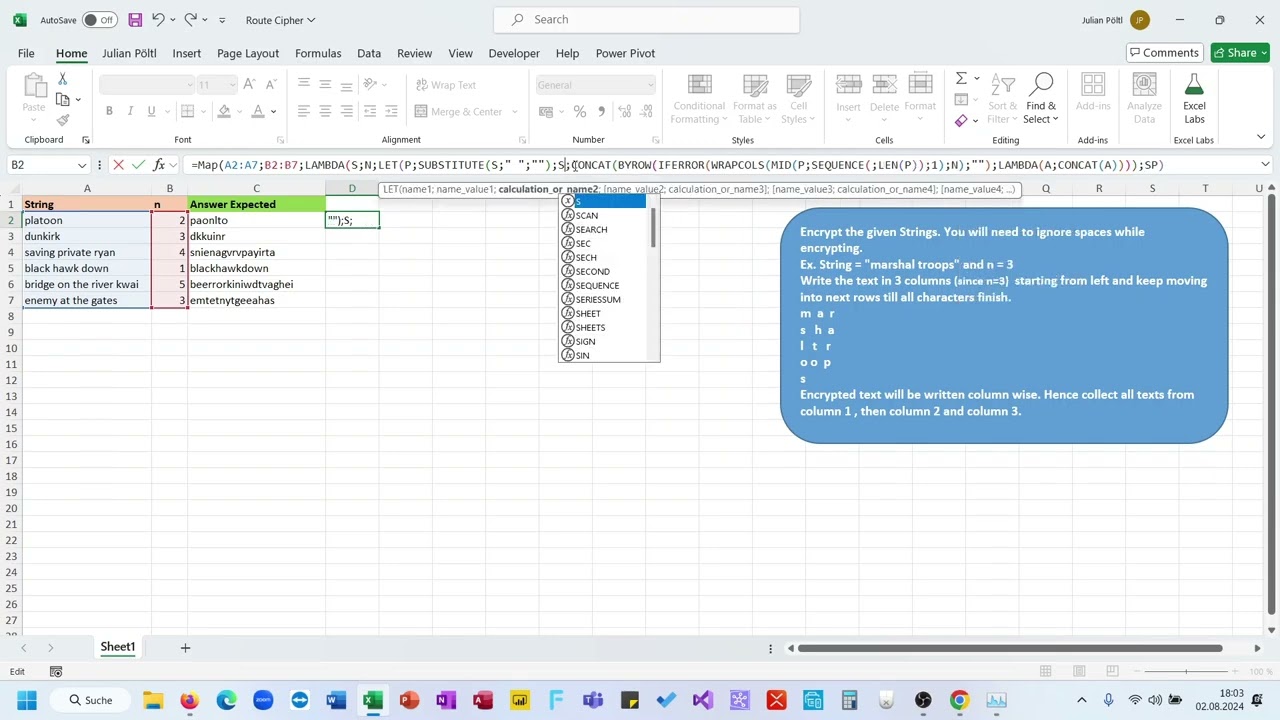This screenshot has width=1280, height=720.
Task: Add a new sheet with plus button
Action: 185,648
